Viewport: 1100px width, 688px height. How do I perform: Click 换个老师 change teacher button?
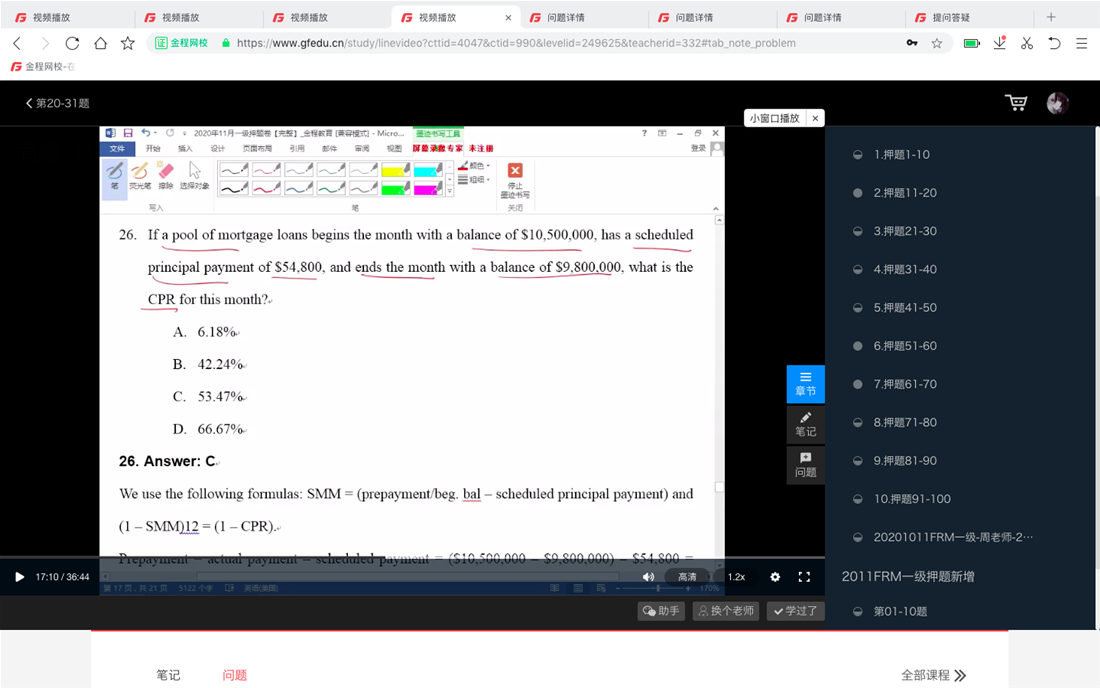[x=725, y=611]
